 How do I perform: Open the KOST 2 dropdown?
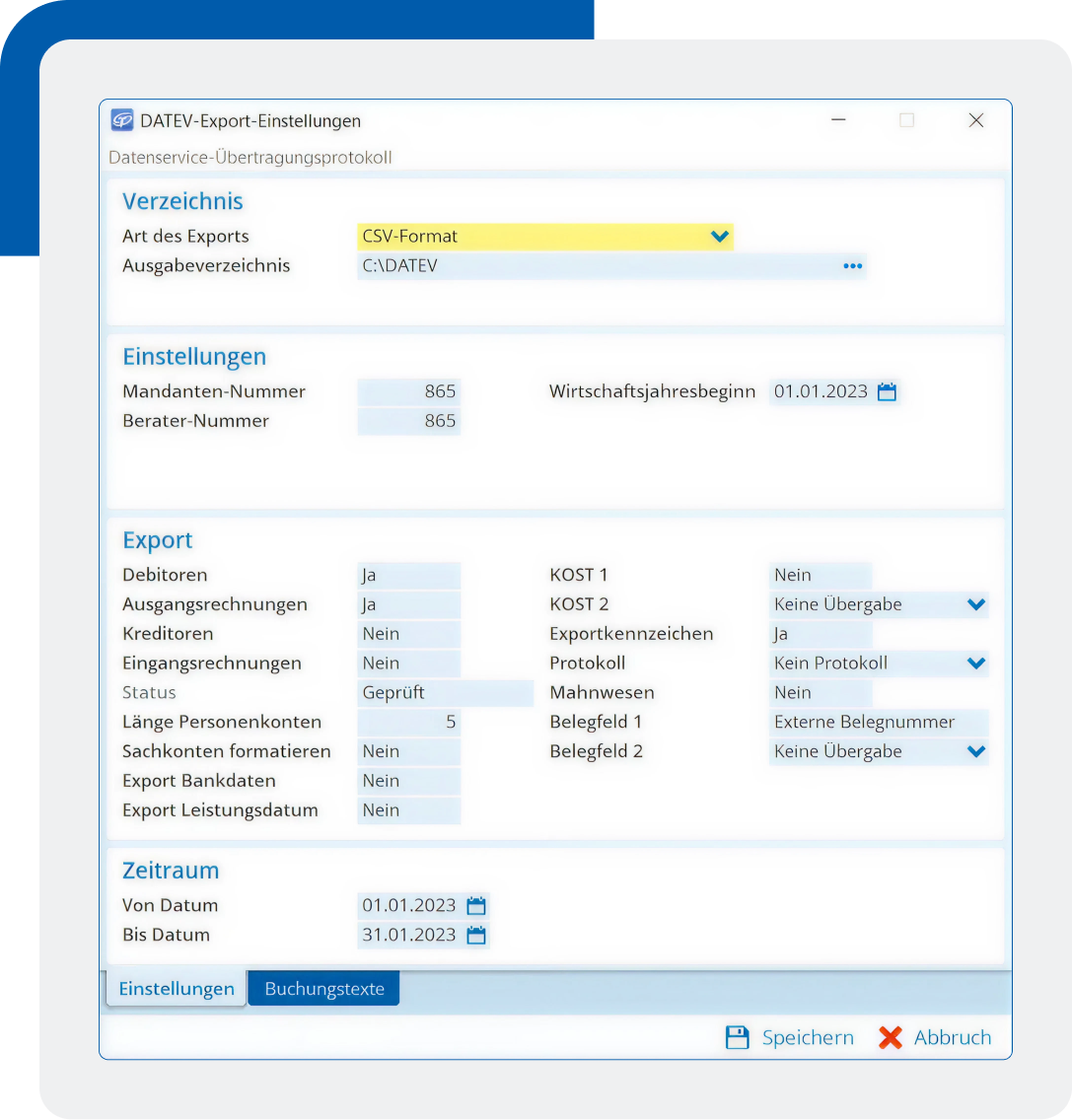pos(975,604)
